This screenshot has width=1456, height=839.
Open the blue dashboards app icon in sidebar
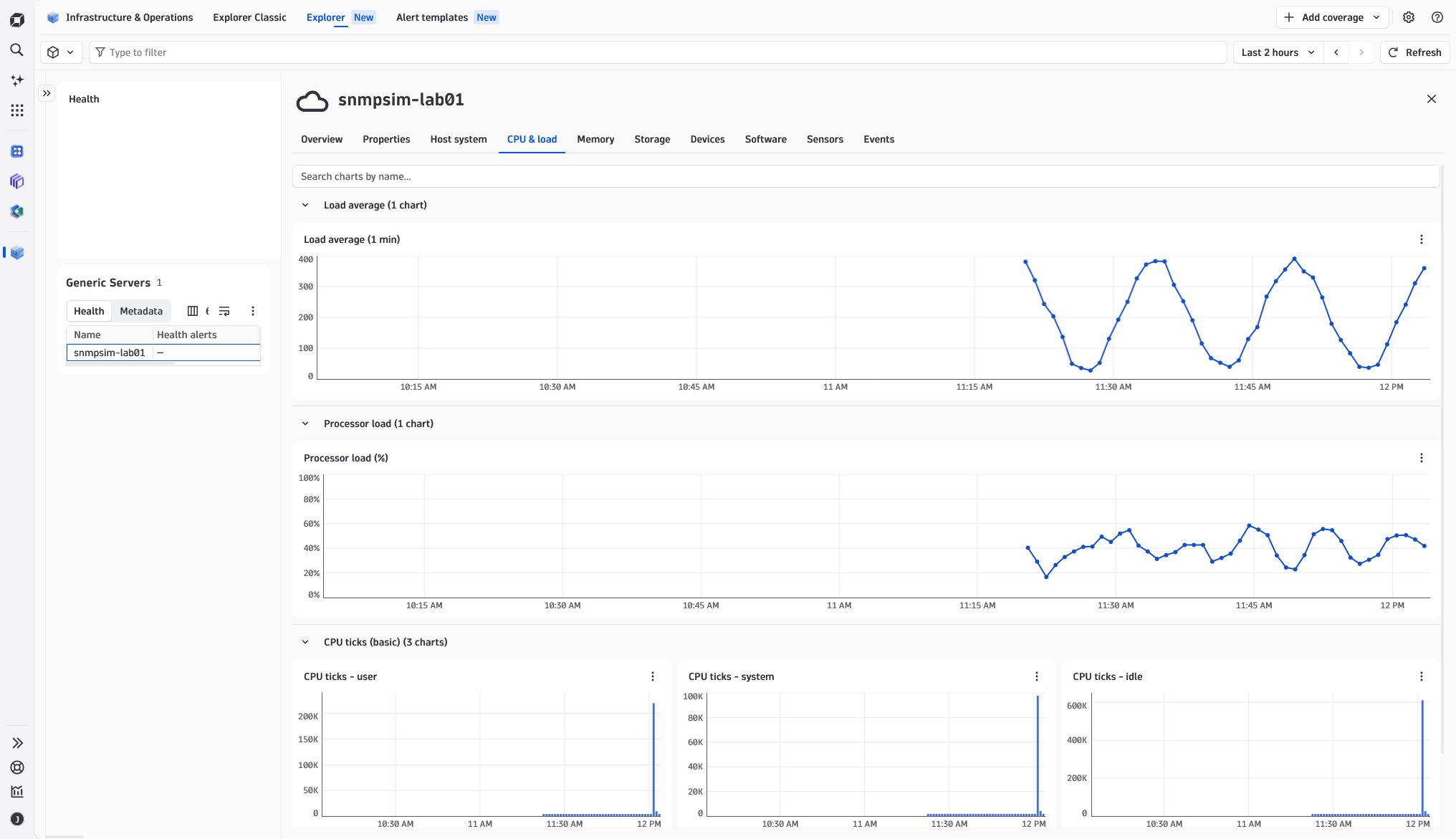[17, 151]
